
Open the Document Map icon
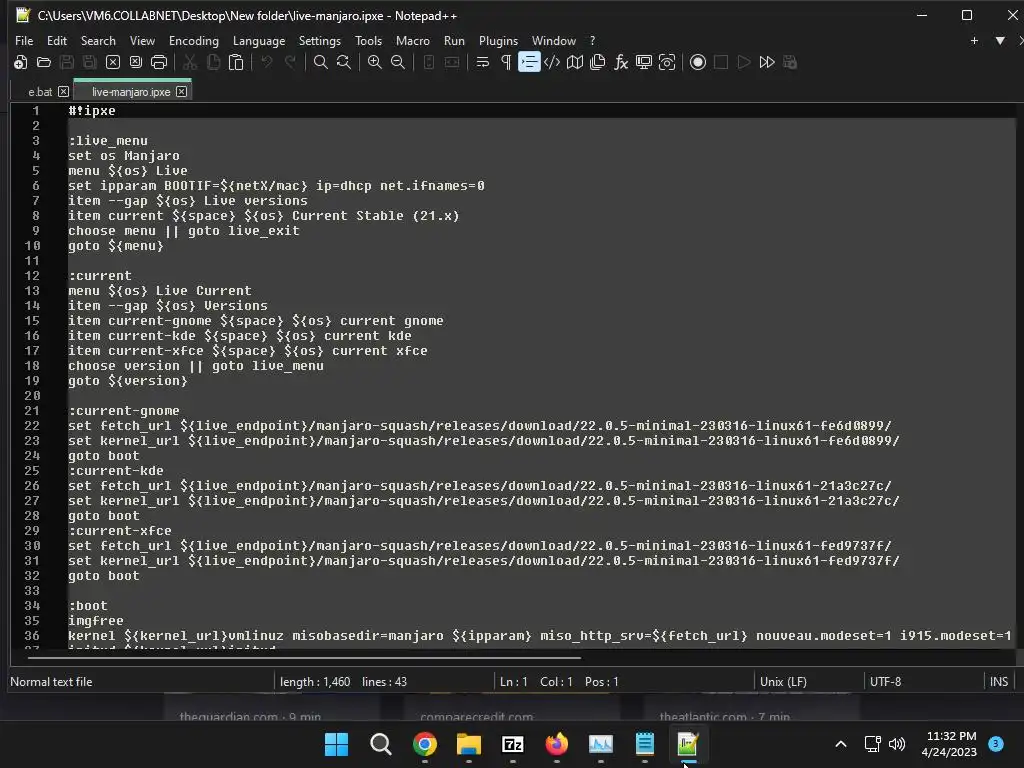[x=575, y=62]
